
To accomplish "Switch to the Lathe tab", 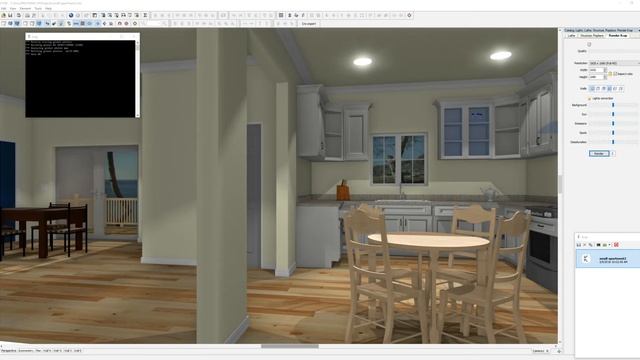I will pyautogui.click(x=571, y=36).
